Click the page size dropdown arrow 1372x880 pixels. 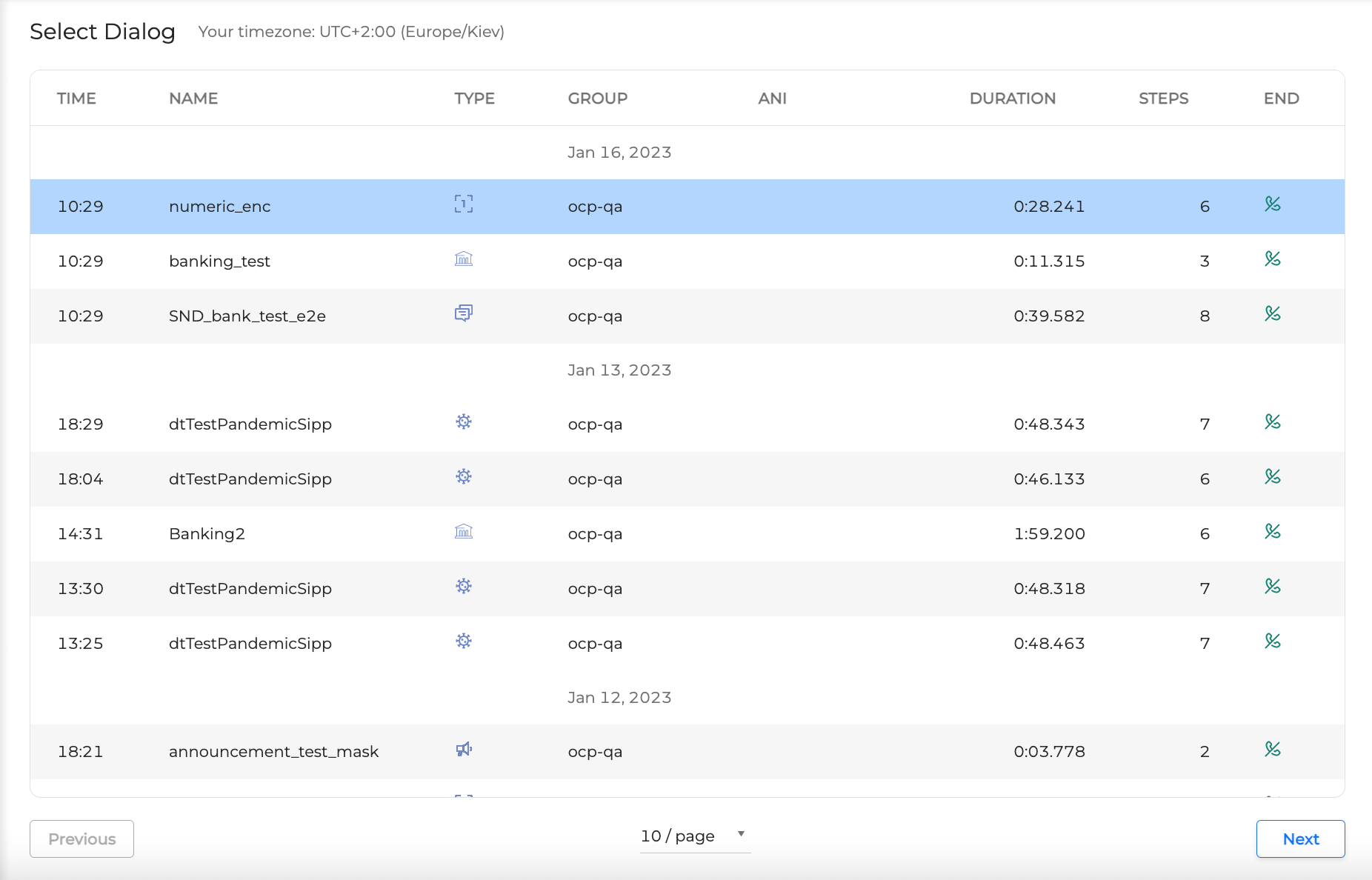click(741, 834)
